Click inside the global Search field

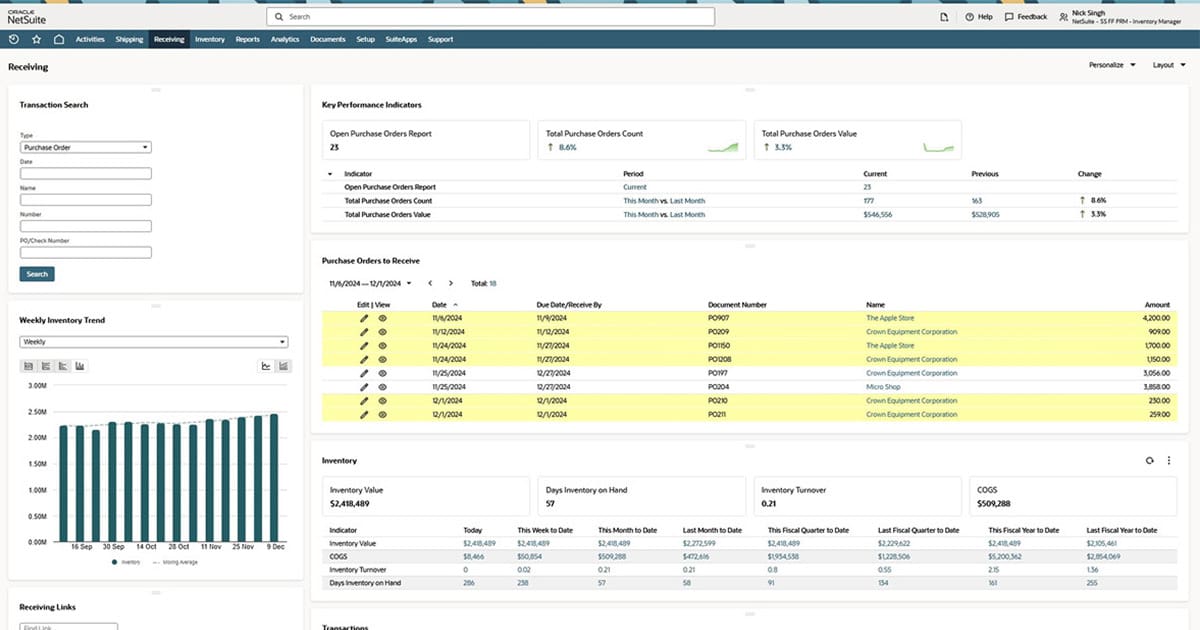click(x=490, y=16)
